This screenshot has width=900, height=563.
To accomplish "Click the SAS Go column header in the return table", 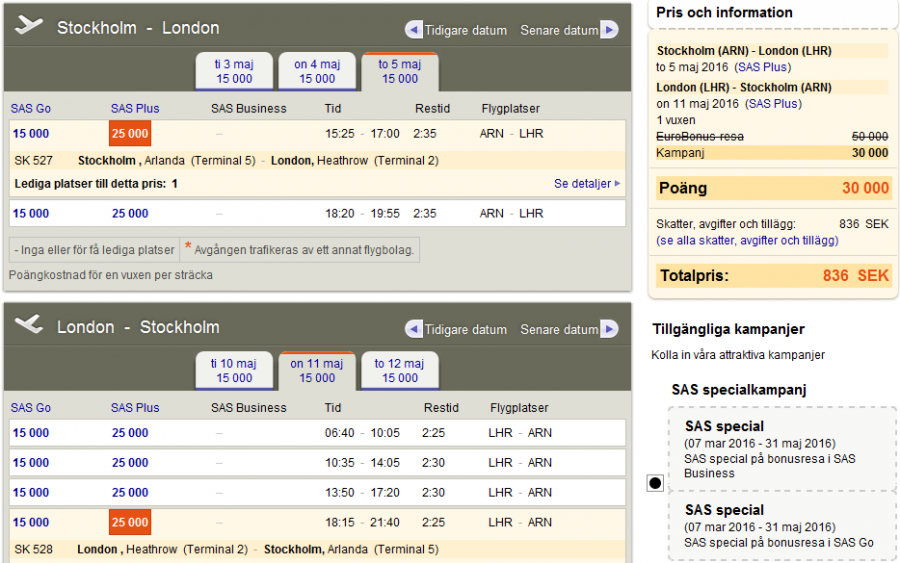I will point(31,407).
